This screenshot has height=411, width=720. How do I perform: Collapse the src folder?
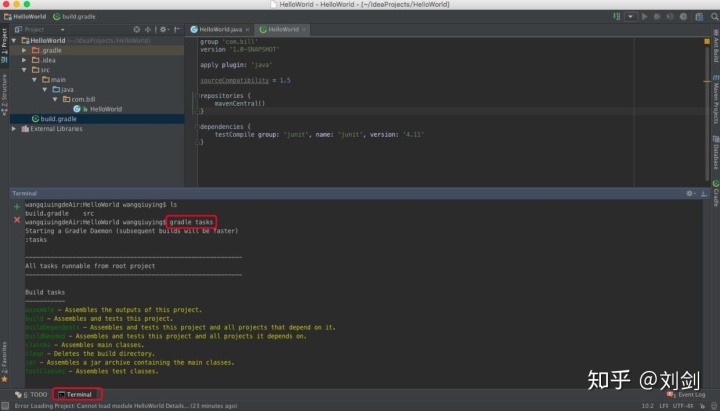(x=24, y=70)
